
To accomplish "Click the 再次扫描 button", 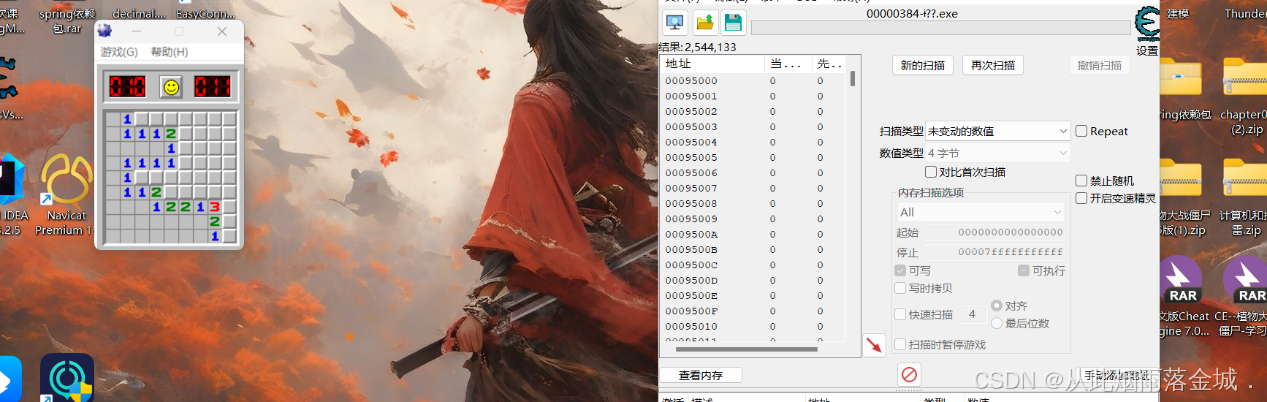I will point(993,65).
